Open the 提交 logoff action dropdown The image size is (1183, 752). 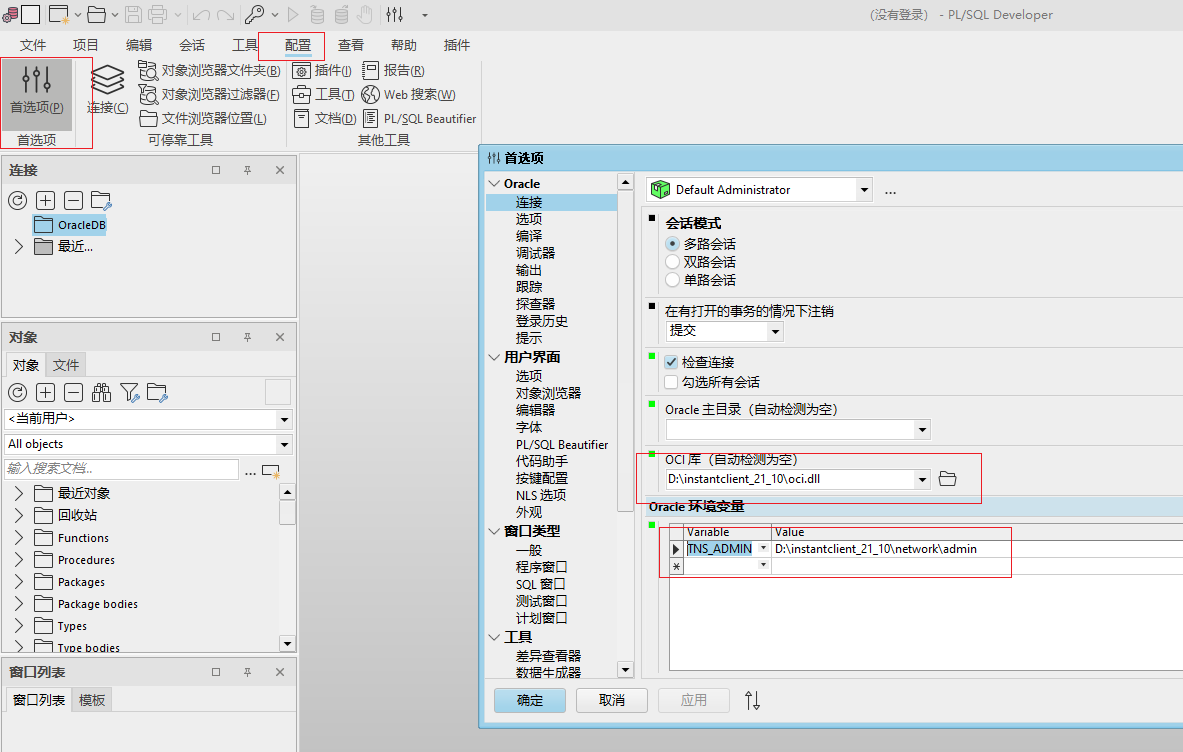click(775, 331)
